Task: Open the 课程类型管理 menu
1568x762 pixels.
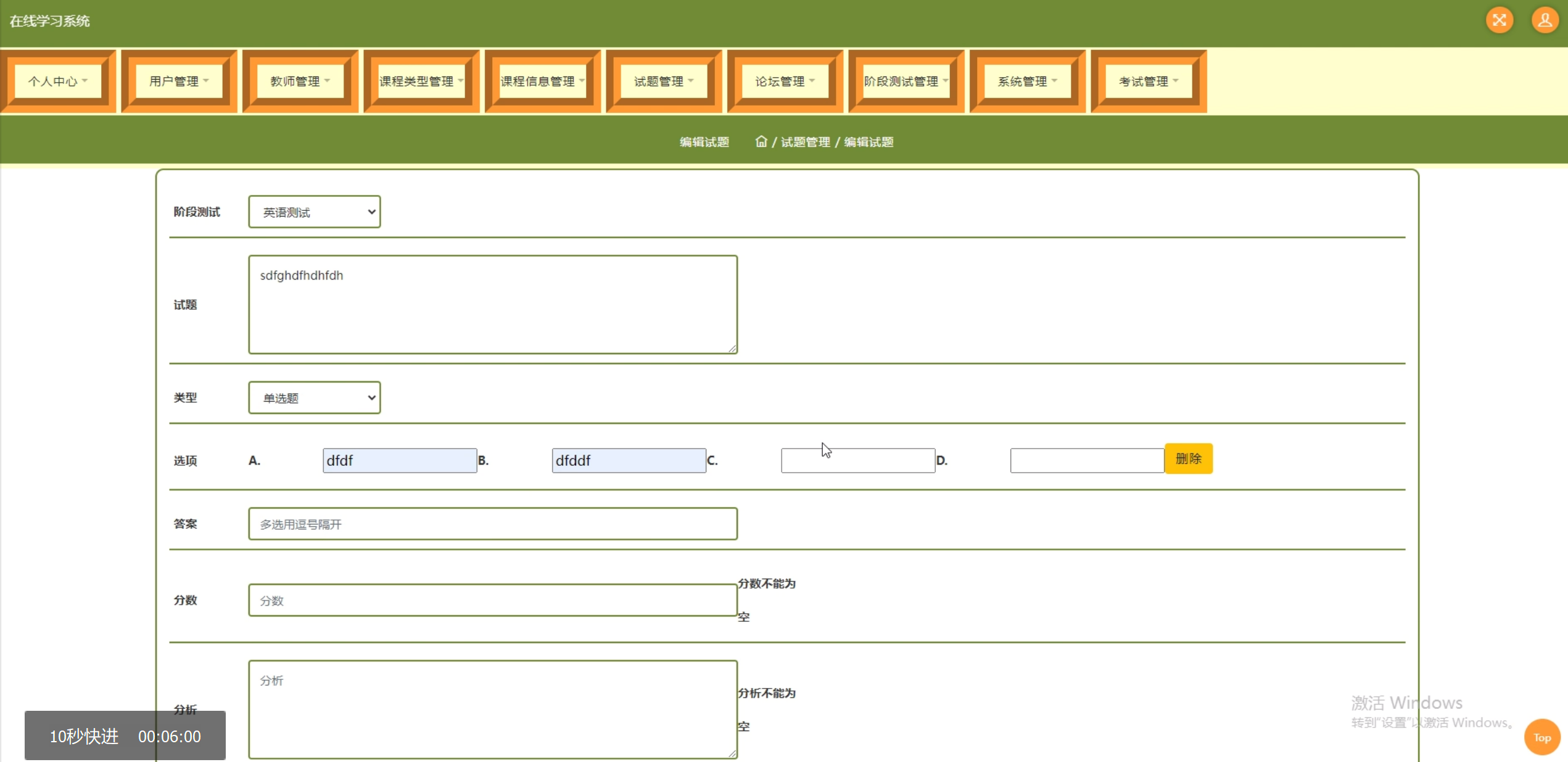Action: (421, 81)
